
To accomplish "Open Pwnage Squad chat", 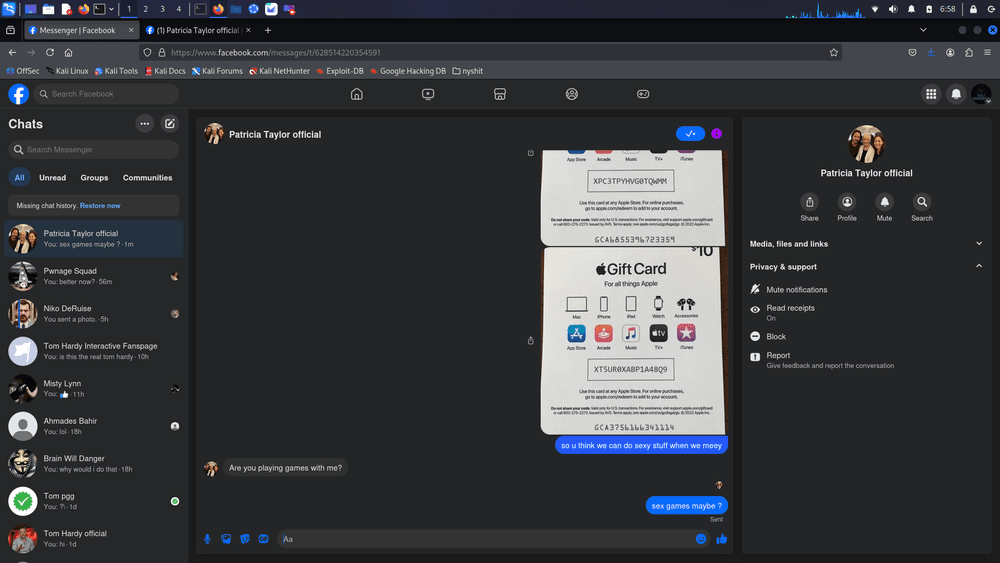I will [94, 276].
